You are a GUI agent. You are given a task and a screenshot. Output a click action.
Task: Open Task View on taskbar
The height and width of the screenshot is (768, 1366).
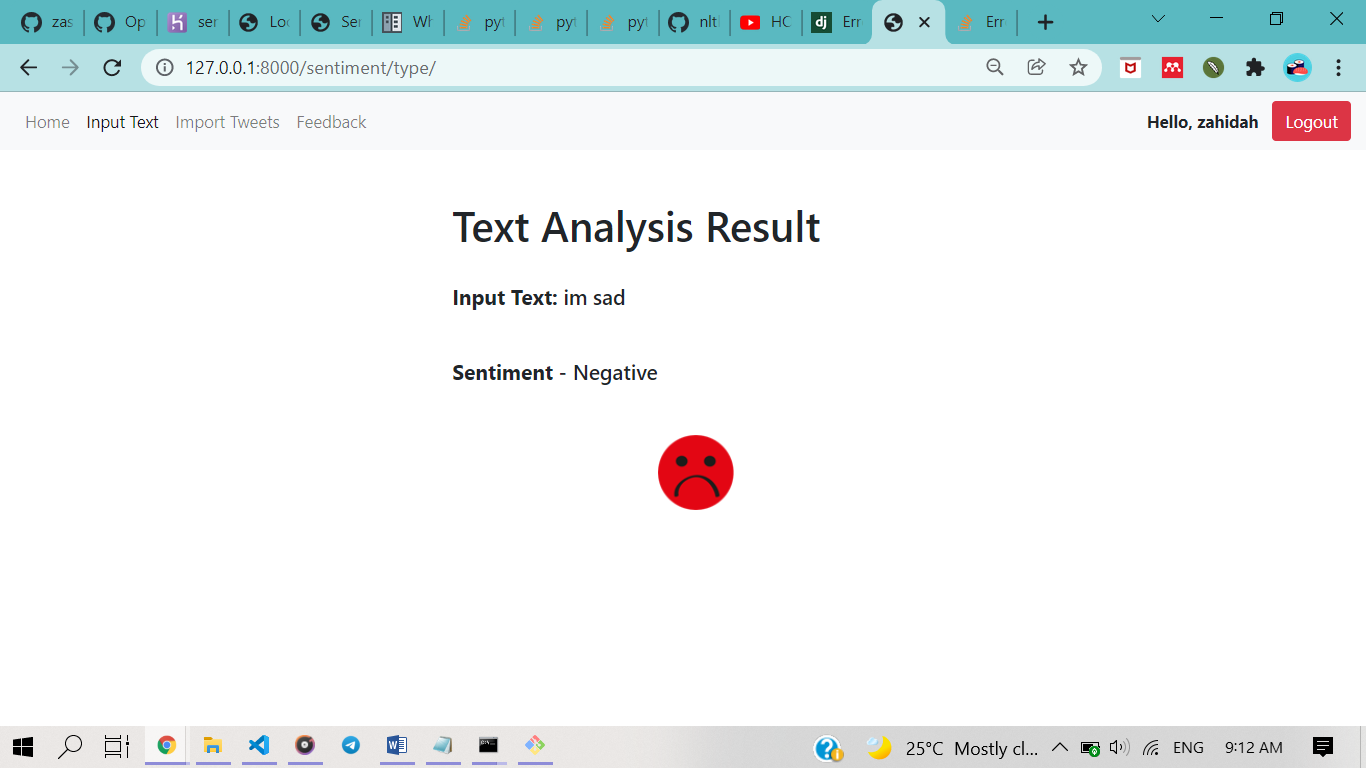point(117,746)
